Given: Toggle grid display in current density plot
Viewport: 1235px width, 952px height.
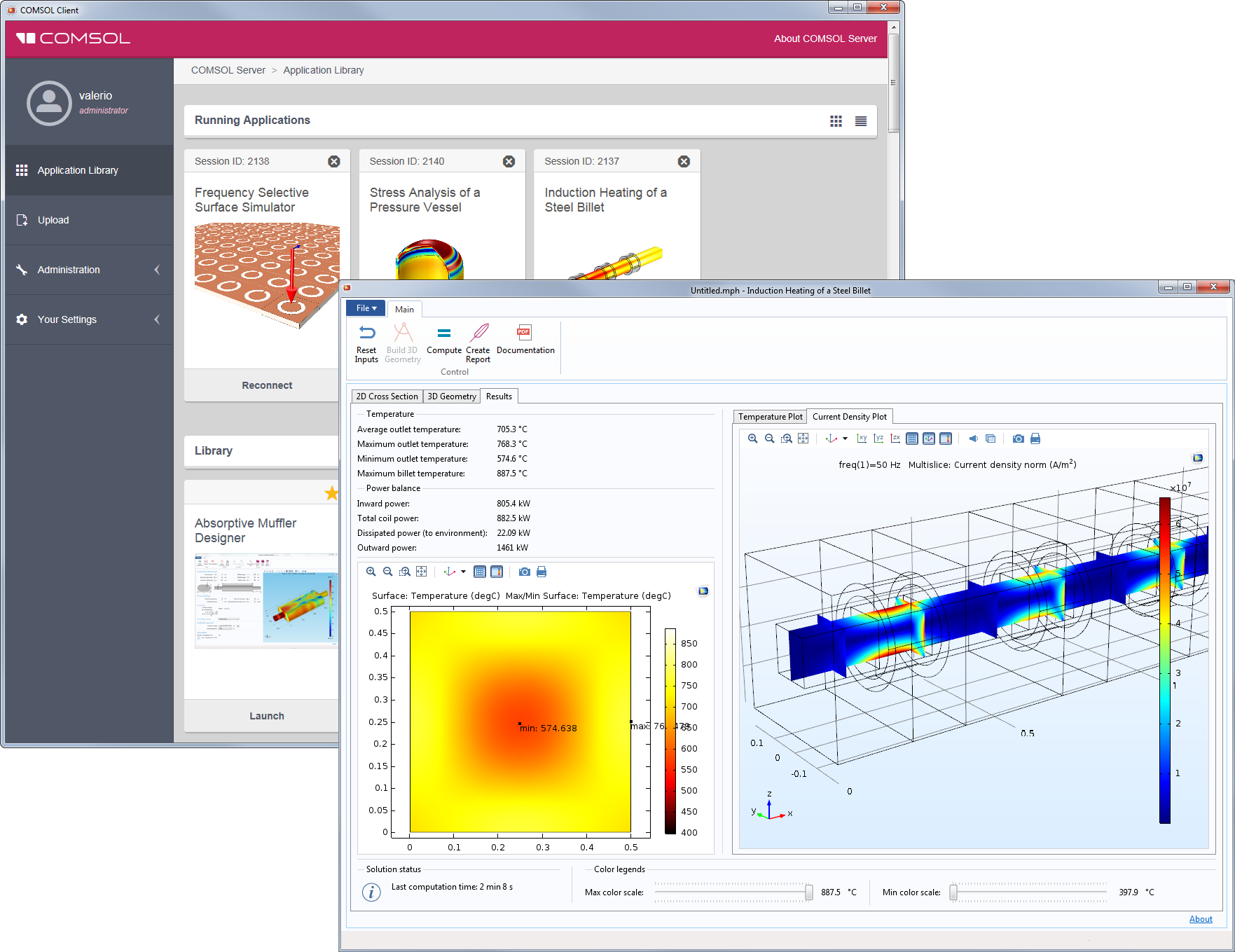Looking at the screenshot, I should coord(912,439).
